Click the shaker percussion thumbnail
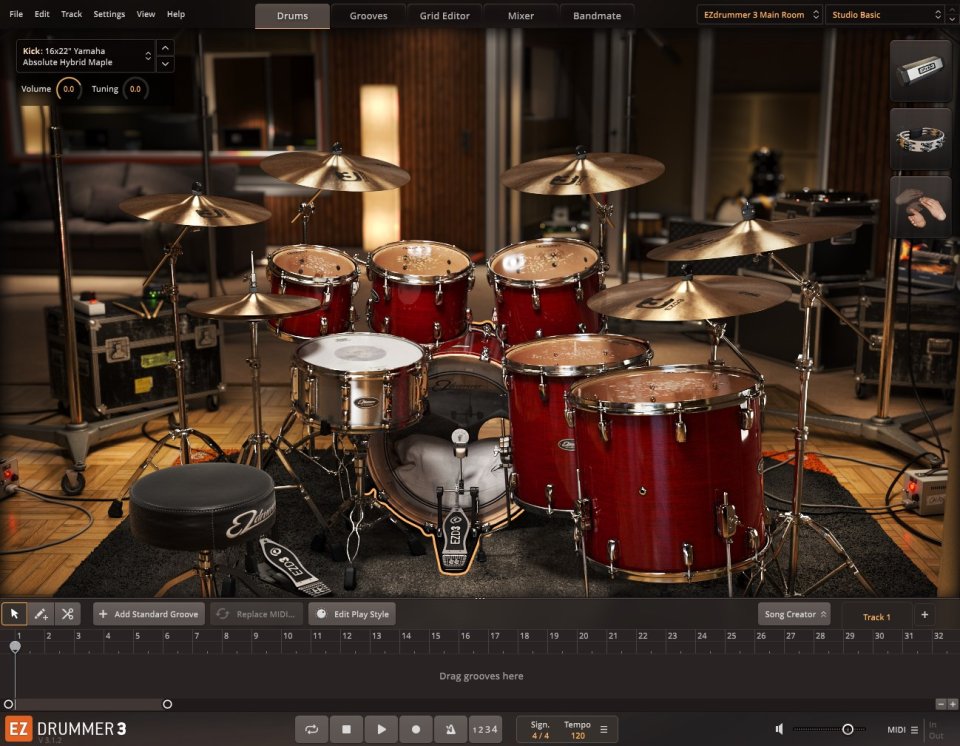 click(x=920, y=71)
